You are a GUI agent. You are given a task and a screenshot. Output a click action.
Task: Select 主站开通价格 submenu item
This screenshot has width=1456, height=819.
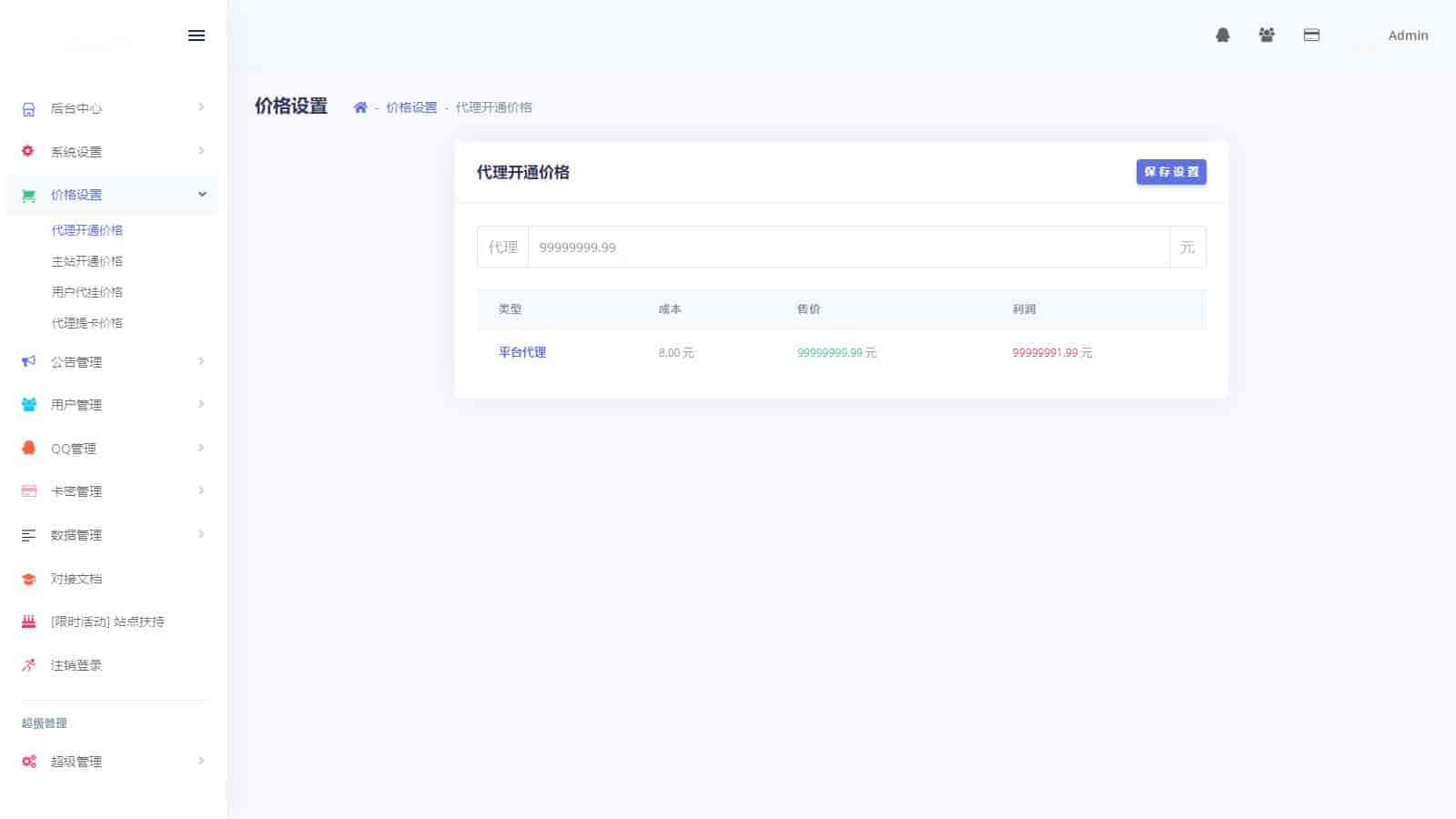tap(87, 261)
